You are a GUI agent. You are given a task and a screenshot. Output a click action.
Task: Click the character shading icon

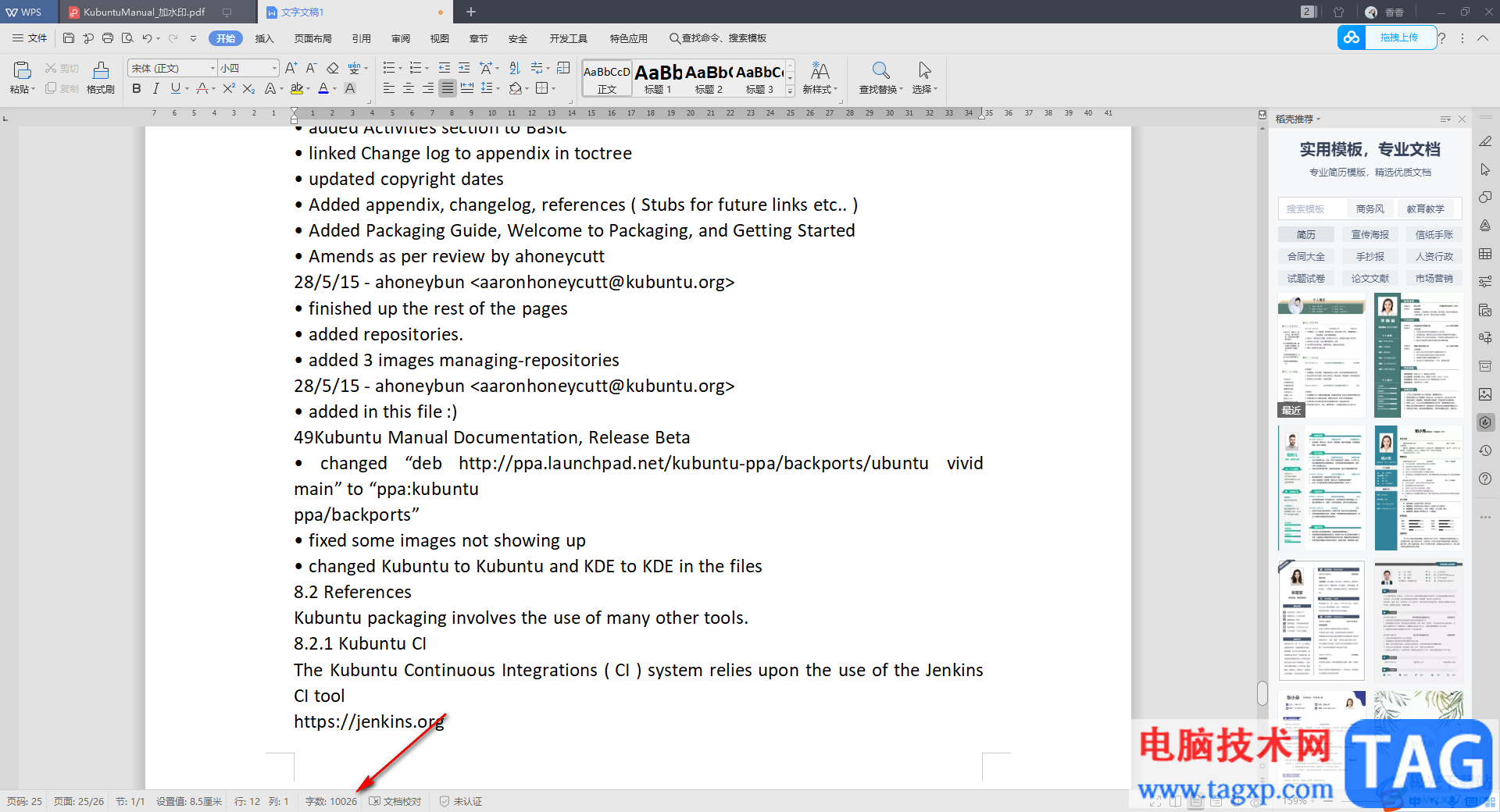pos(350,88)
